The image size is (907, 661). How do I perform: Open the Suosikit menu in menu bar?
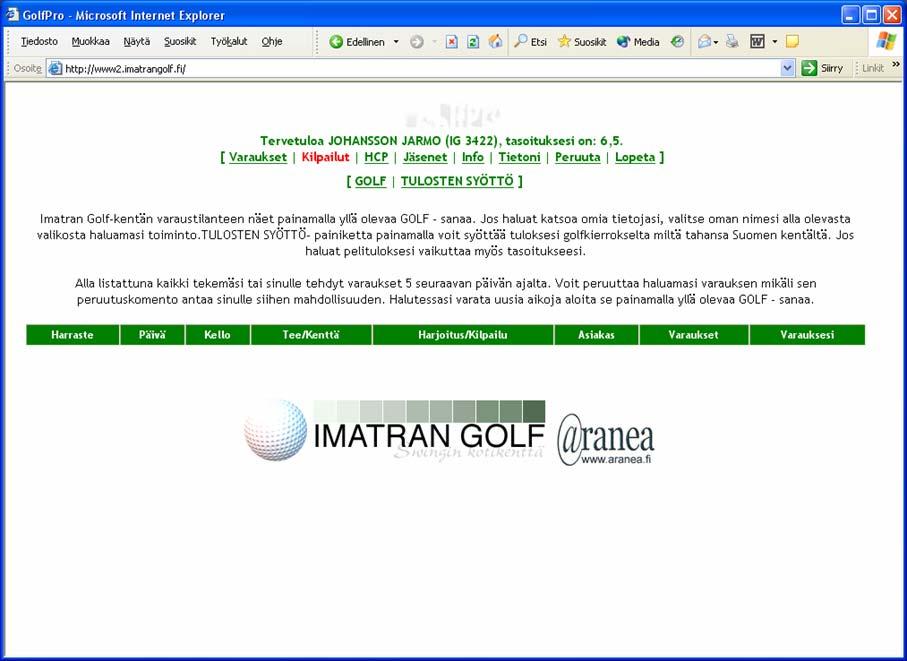click(180, 42)
